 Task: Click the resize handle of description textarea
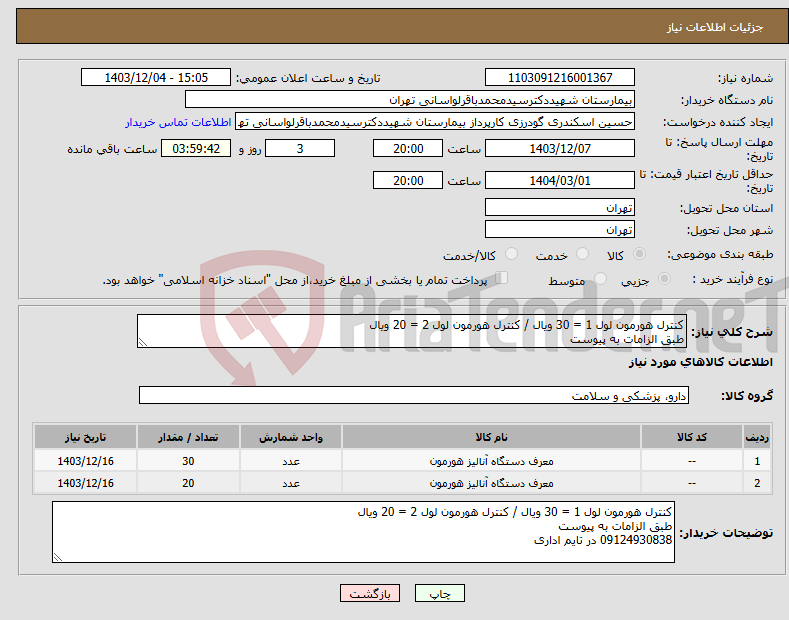pos(143,342)
